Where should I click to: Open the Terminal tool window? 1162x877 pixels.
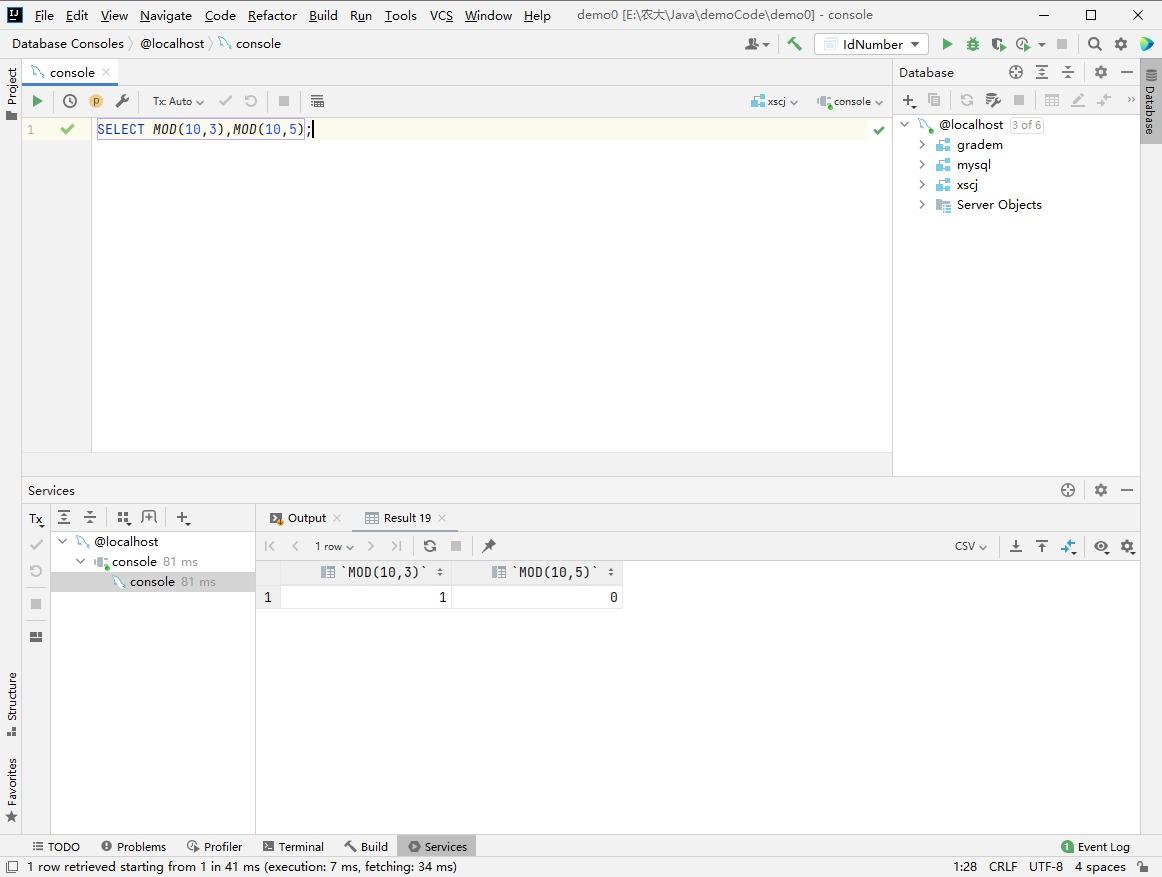pyautogui.click(x=293, y=846)
